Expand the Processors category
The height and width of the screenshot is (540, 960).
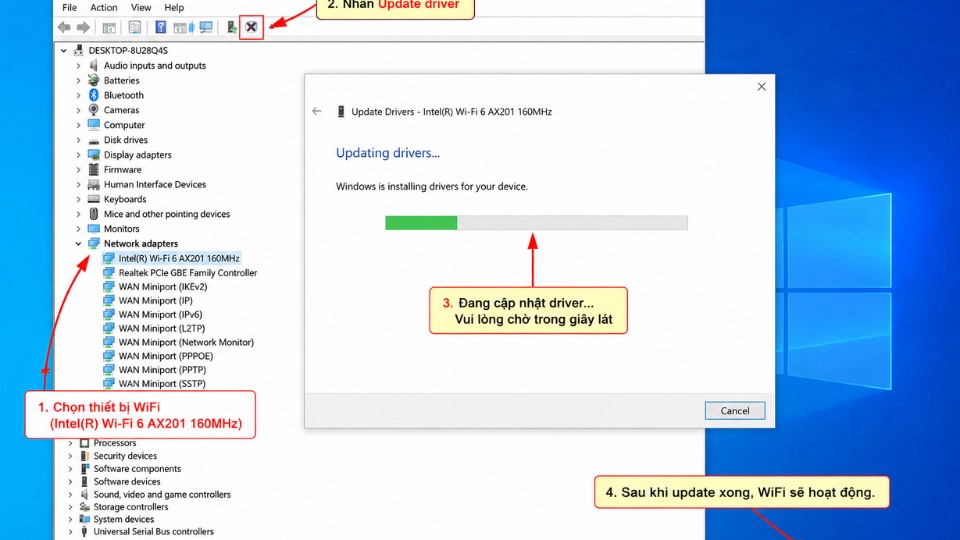point(70,443)
